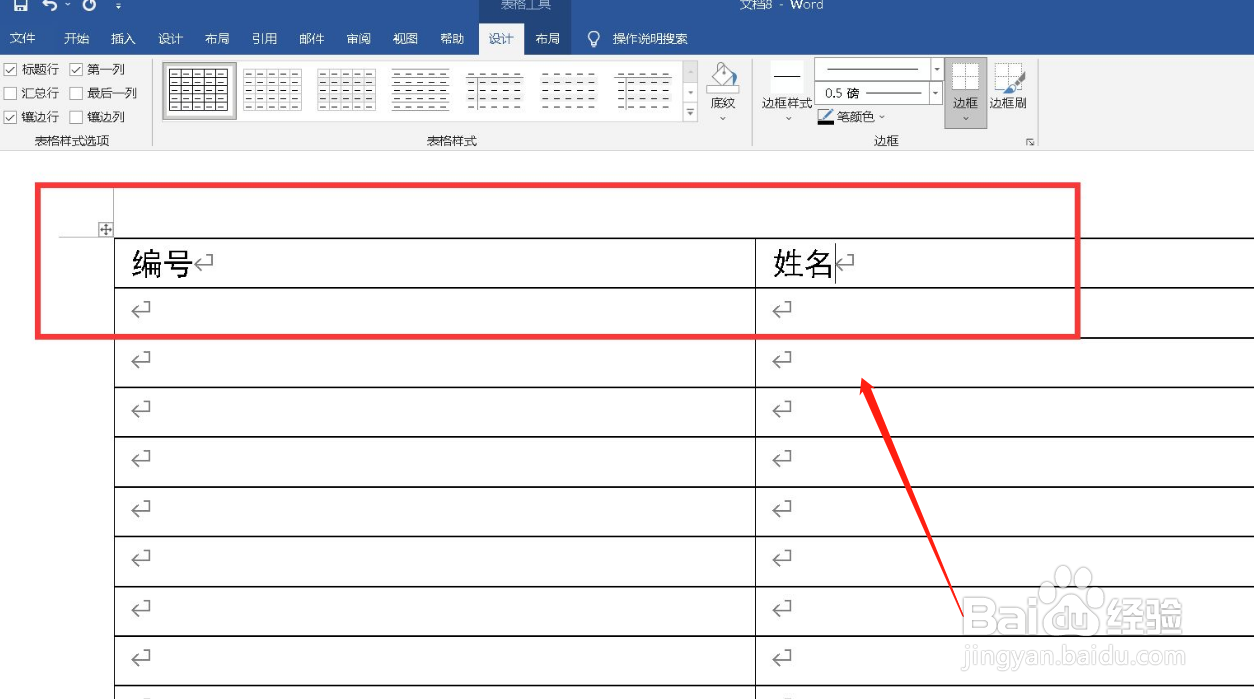The image size is (1254, 699).
Task: Select the second table style thumbnail
Action: coord(273,90)
